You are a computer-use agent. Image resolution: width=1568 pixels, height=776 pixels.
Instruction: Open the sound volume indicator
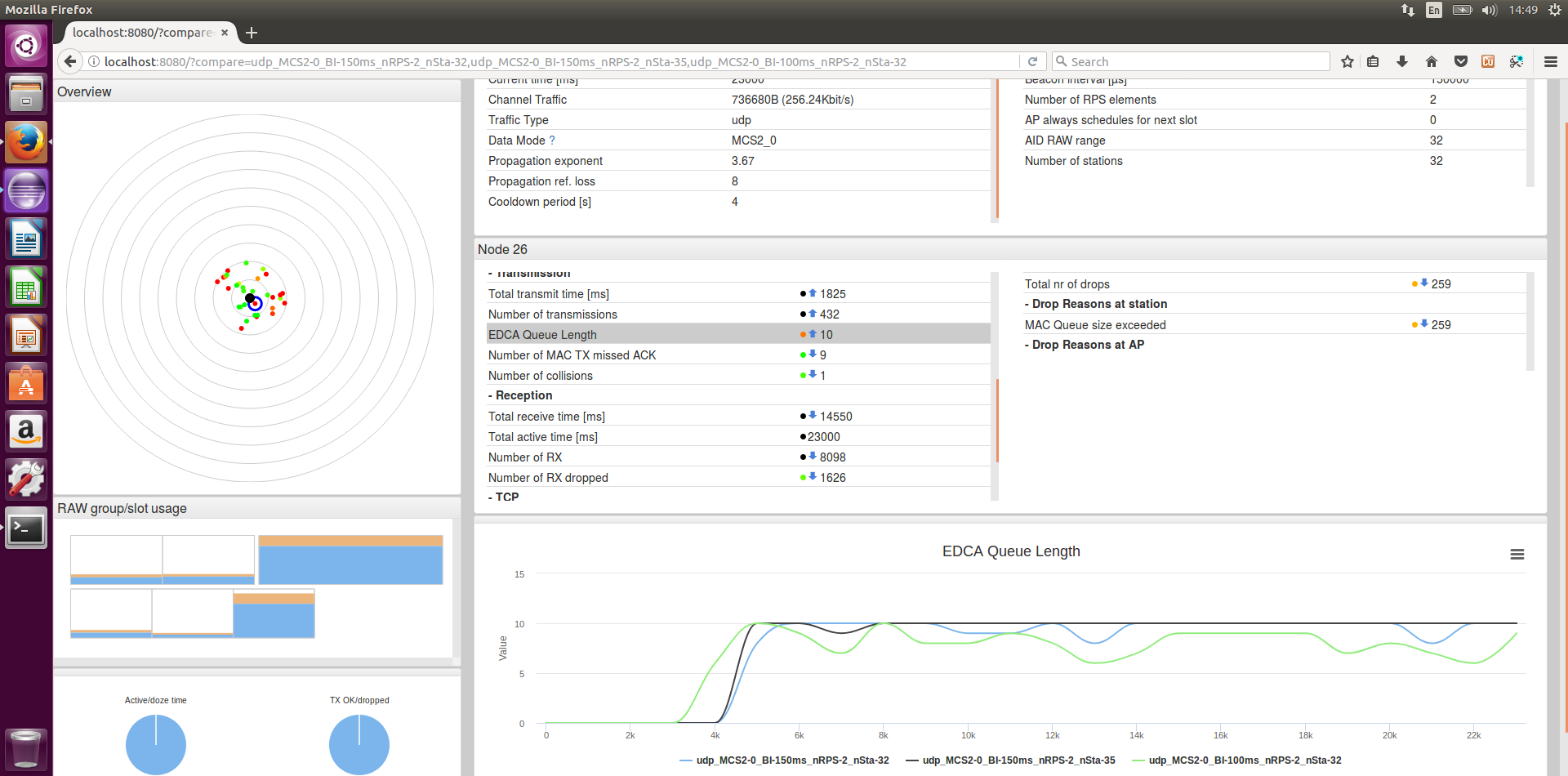(1490, 10)
